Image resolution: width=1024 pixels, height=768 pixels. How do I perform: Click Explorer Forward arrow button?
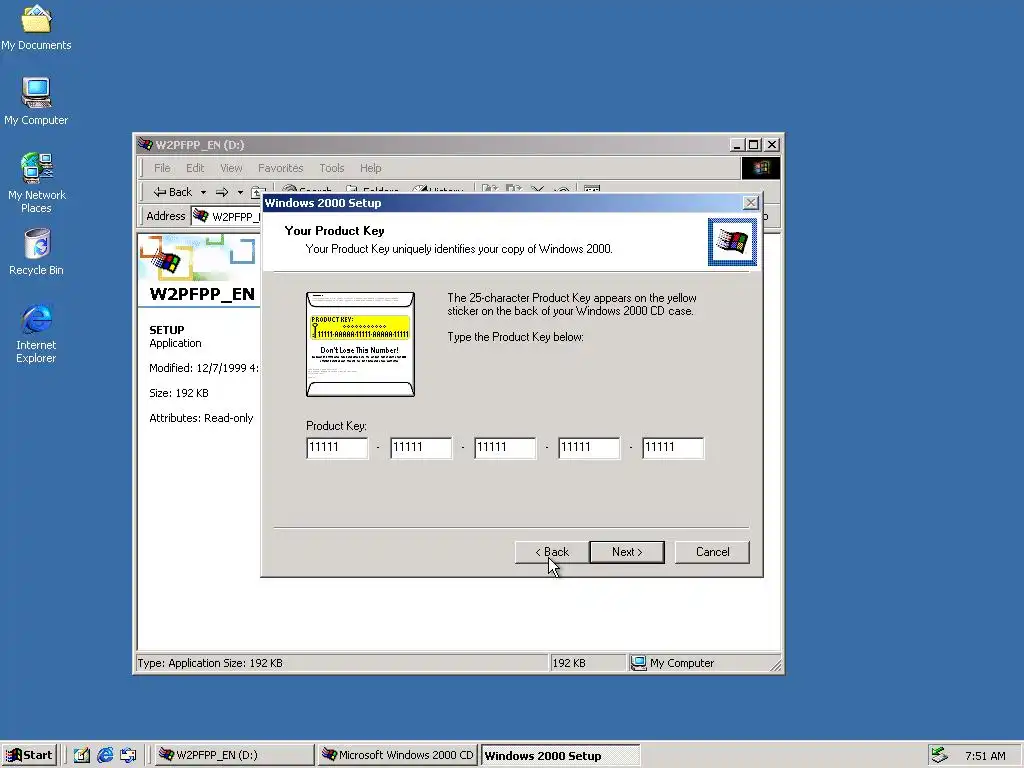coord(222,192)
